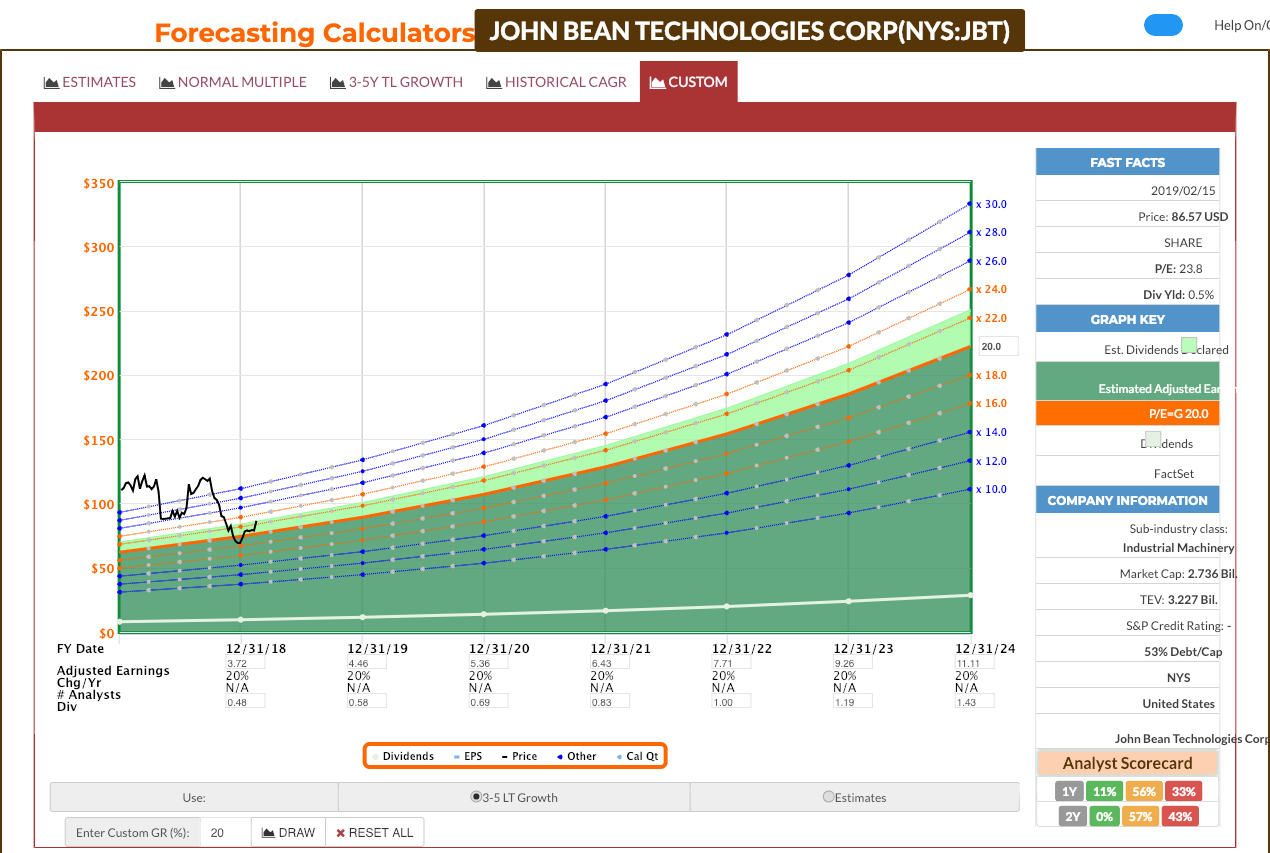Click the DRAW button to redraw the chart
This screenshot has width=1270, height=853.
click(288, 831)
